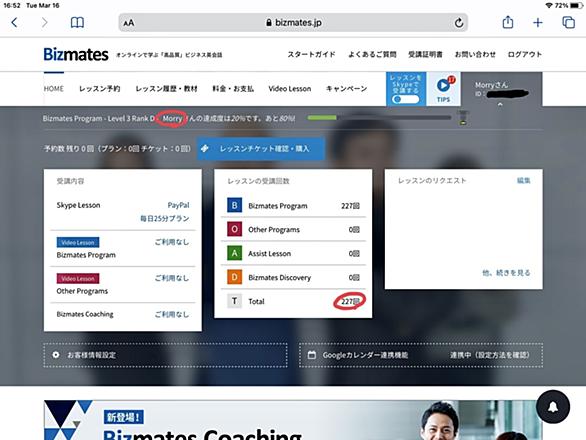Viewport: 586px width, 440px height.
Task: Click the trophy icon at progress end
Action: point(463,117)
